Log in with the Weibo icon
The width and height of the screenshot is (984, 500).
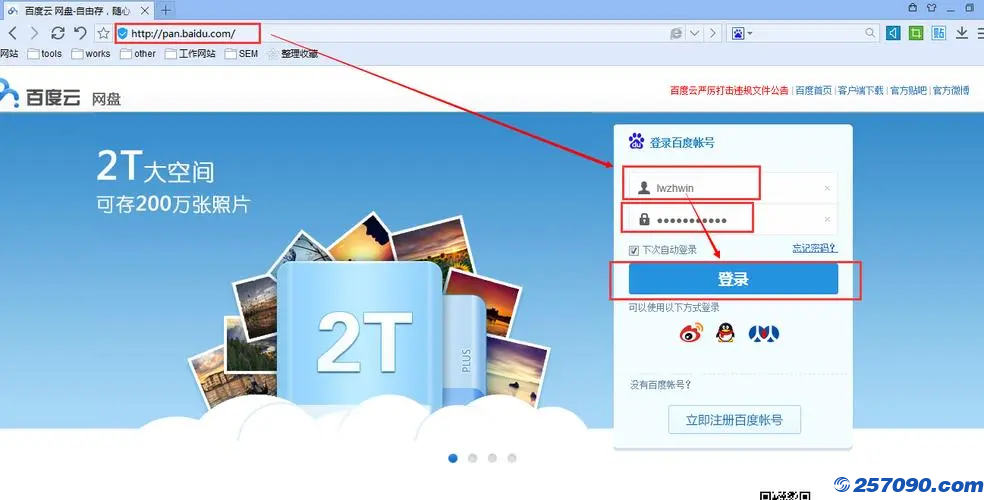(691, 333)
